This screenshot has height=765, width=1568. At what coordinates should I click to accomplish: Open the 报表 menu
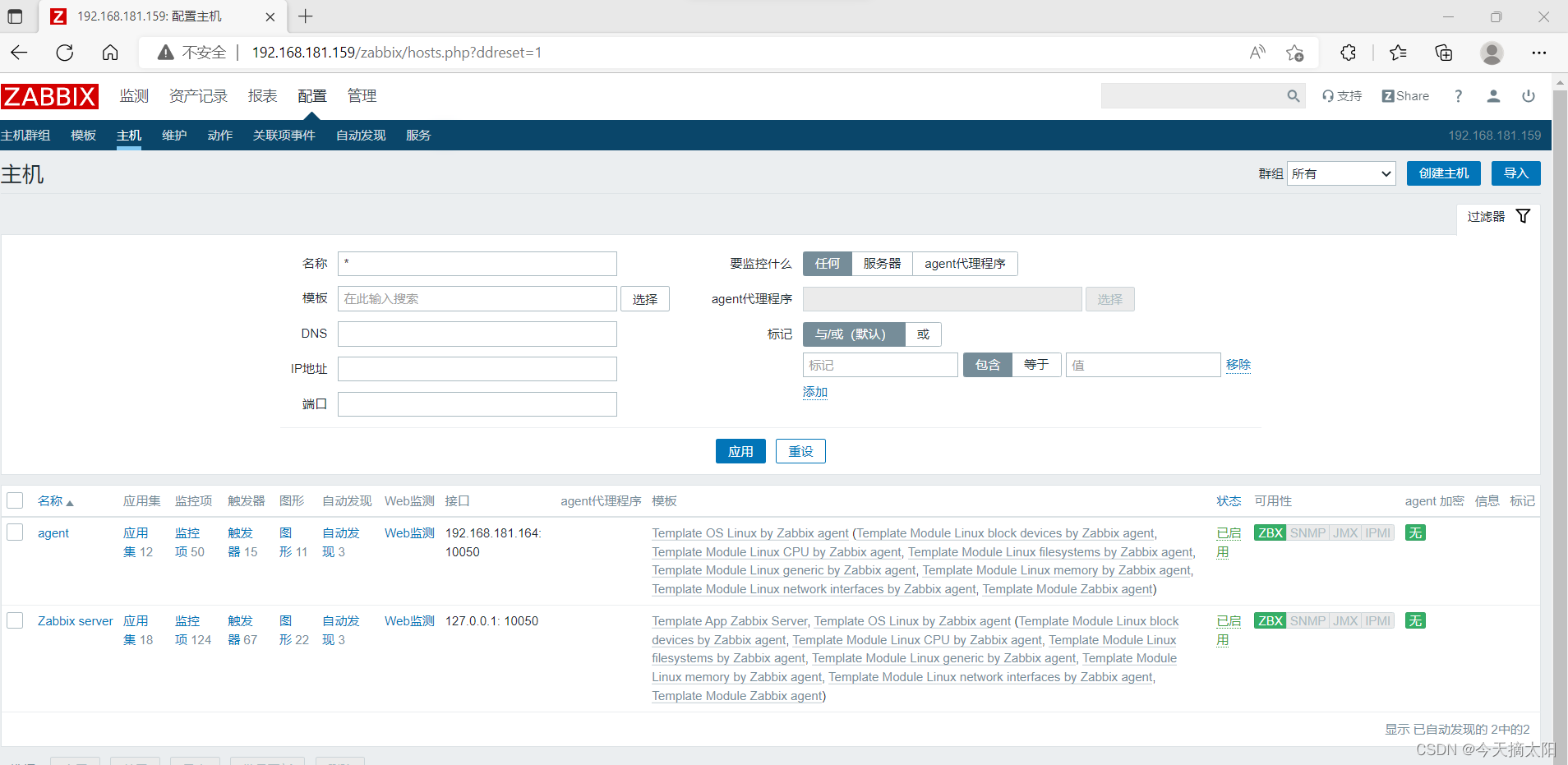click(x=262, y=96)
